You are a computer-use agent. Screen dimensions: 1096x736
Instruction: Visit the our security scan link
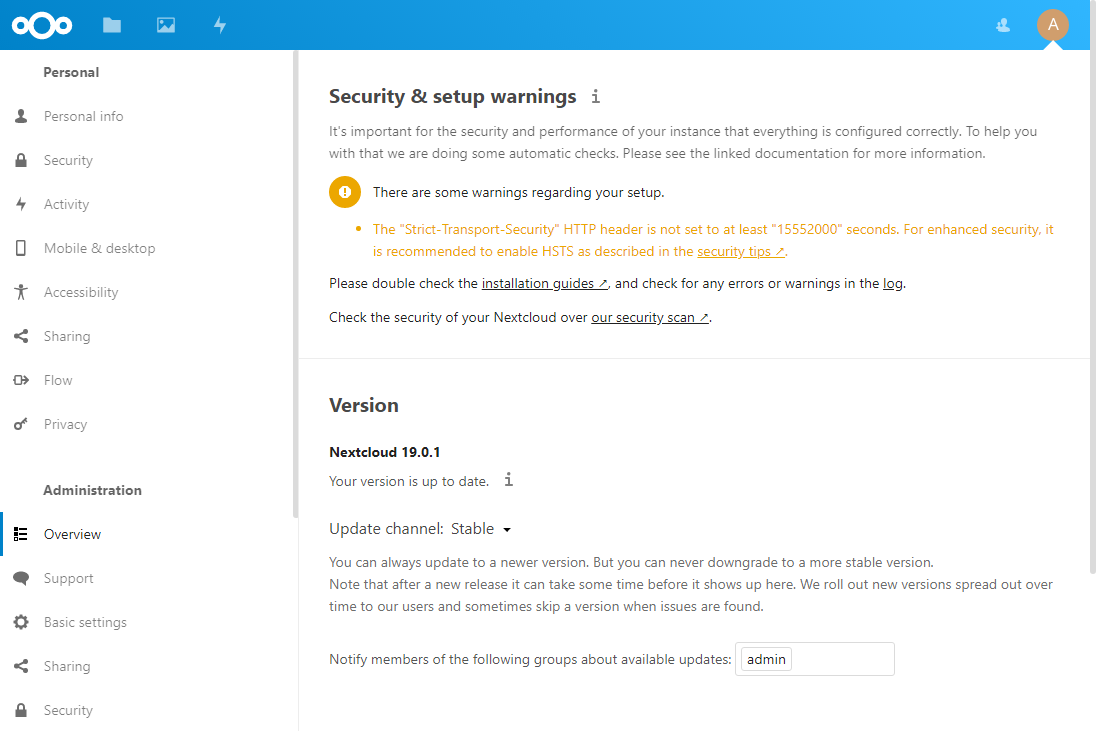[x=650, y=318]
